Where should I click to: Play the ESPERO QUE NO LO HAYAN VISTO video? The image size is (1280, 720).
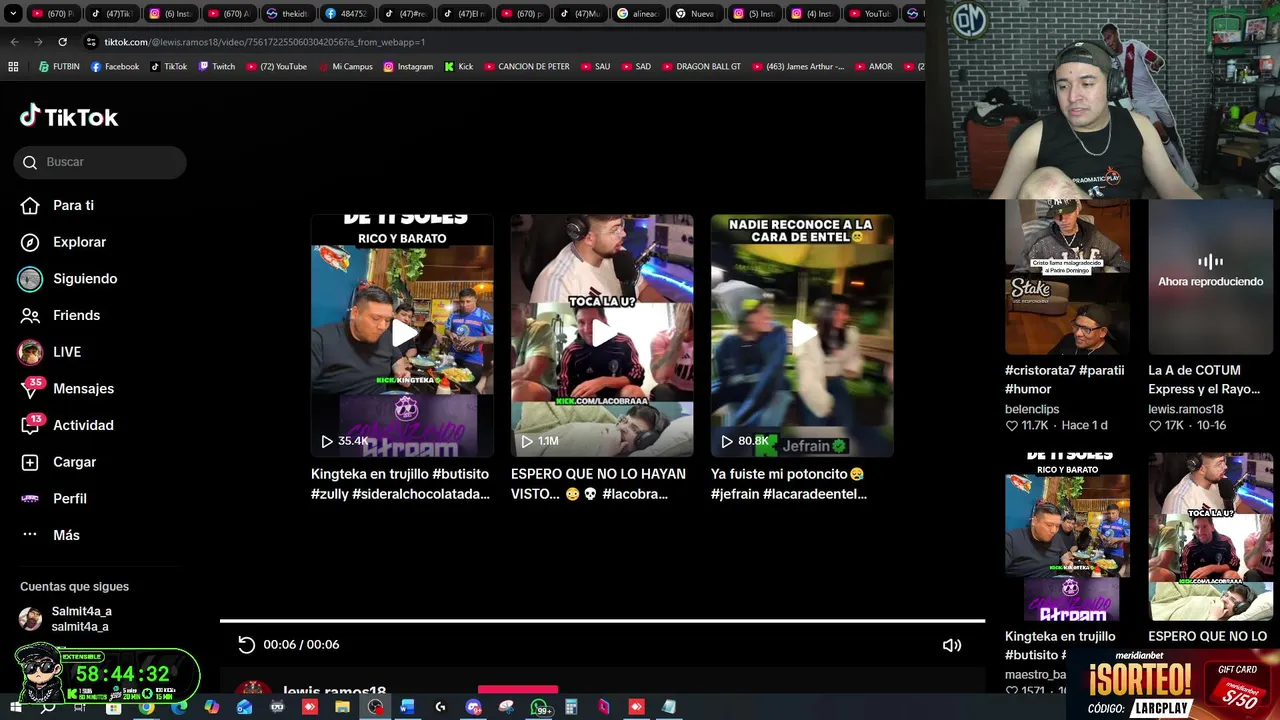pos(602,335)
